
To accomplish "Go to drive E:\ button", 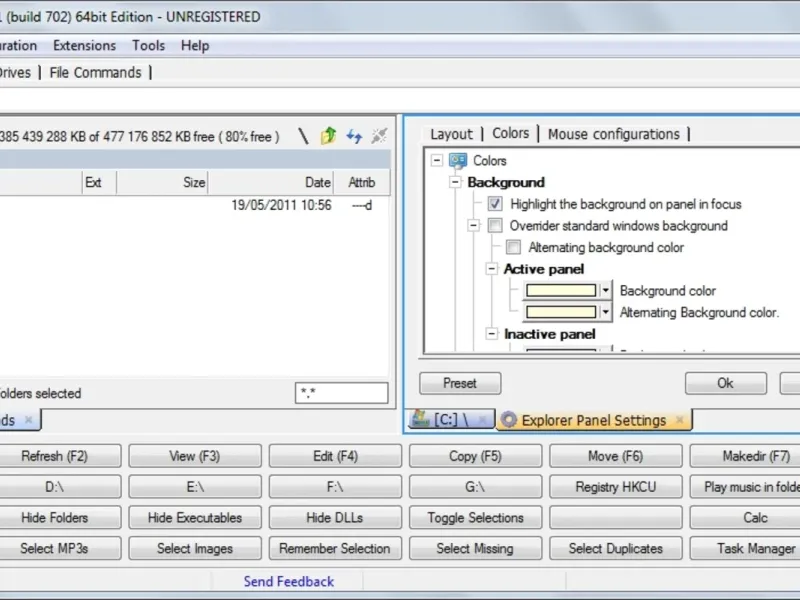I will click(x=195, y=487).
